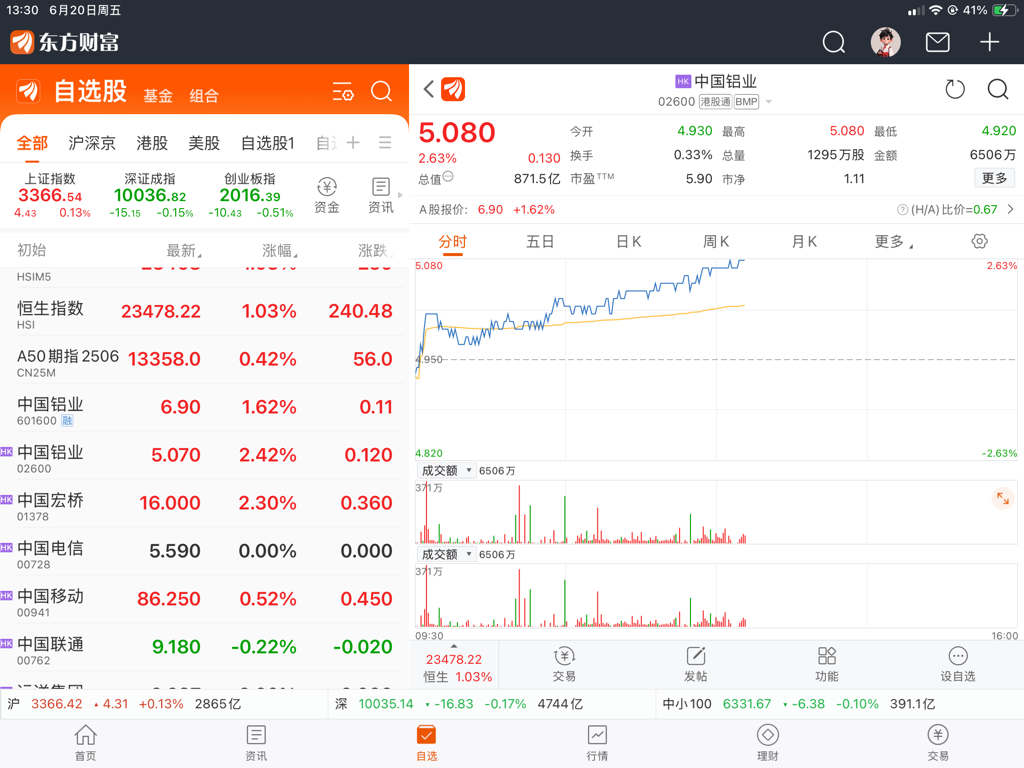Viewport: 1024px width, 768px height.
Task: Sort watchlist by 涨幅 column
Action: 280,250
